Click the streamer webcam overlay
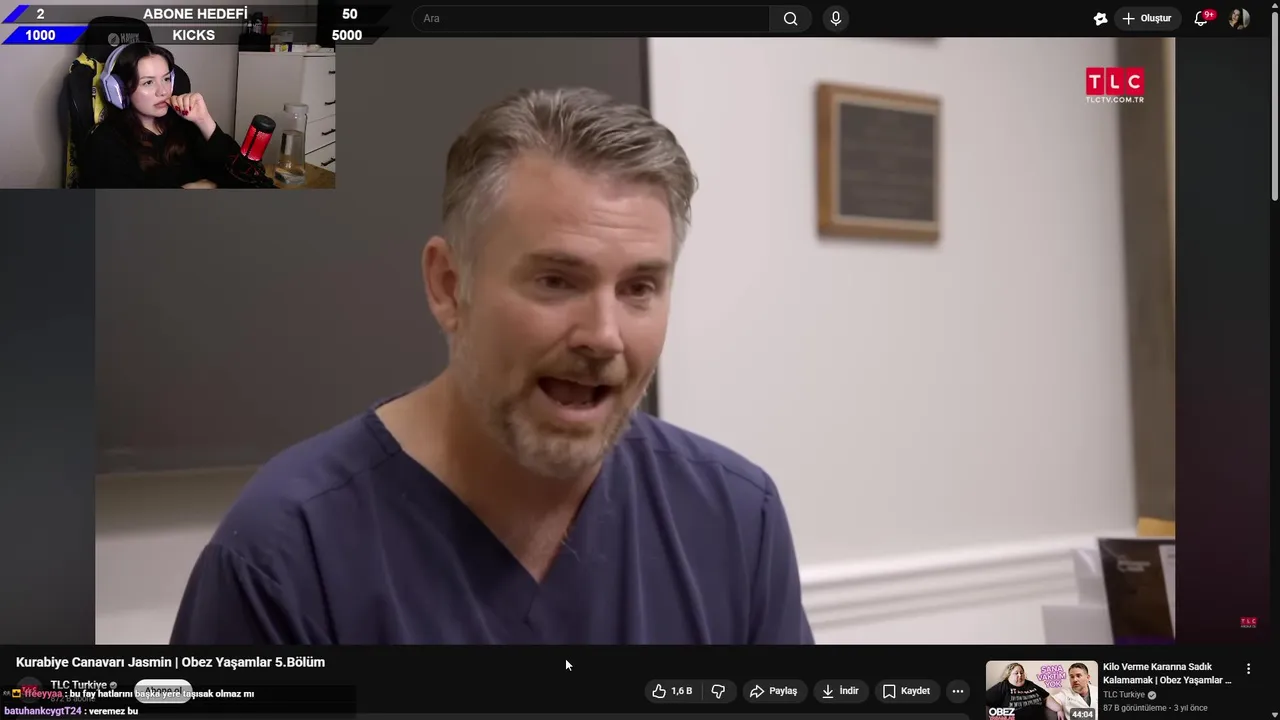1280x720 pixels. pyautogui.click(x=168, y=116)
